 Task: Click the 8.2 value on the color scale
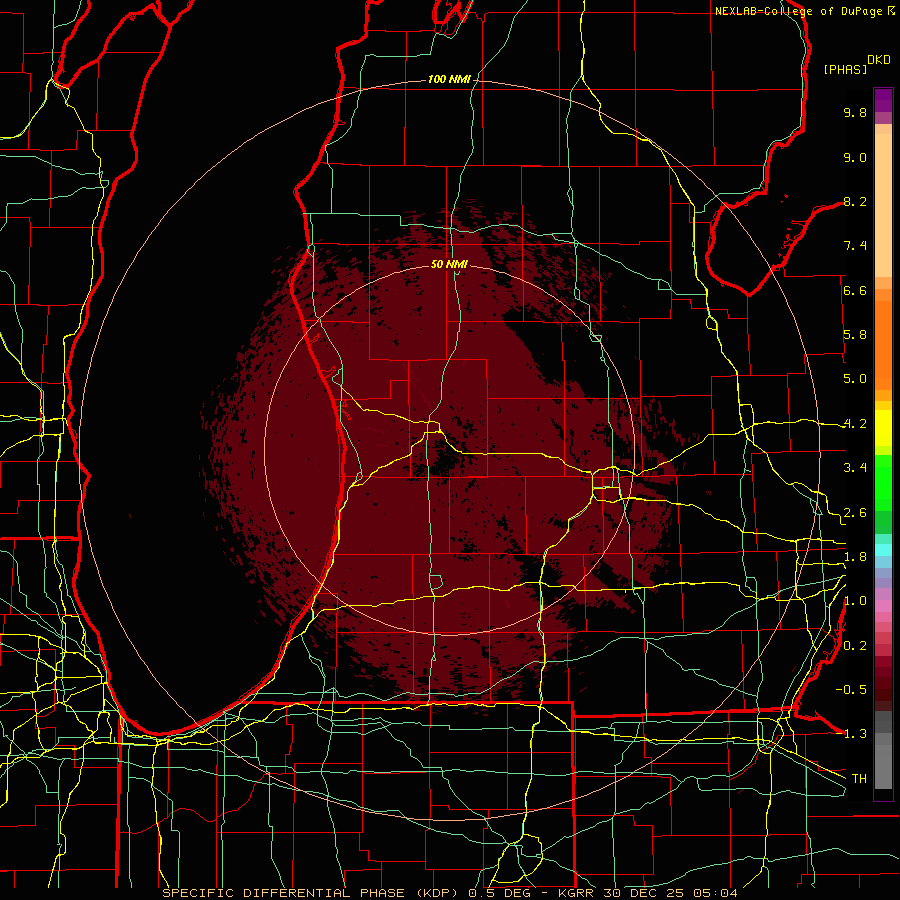tap(855, 201)
